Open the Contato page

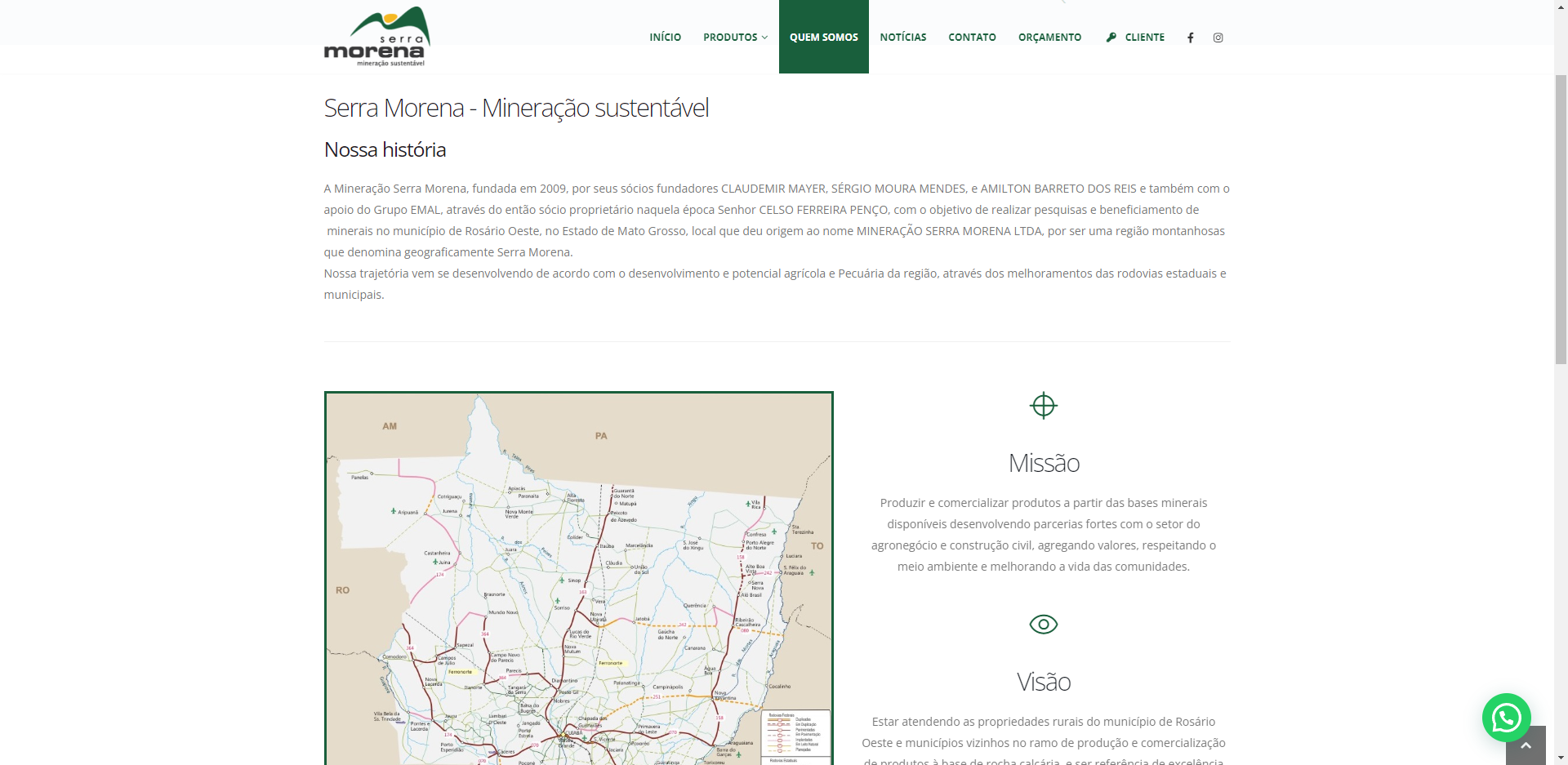coord(972,38)
